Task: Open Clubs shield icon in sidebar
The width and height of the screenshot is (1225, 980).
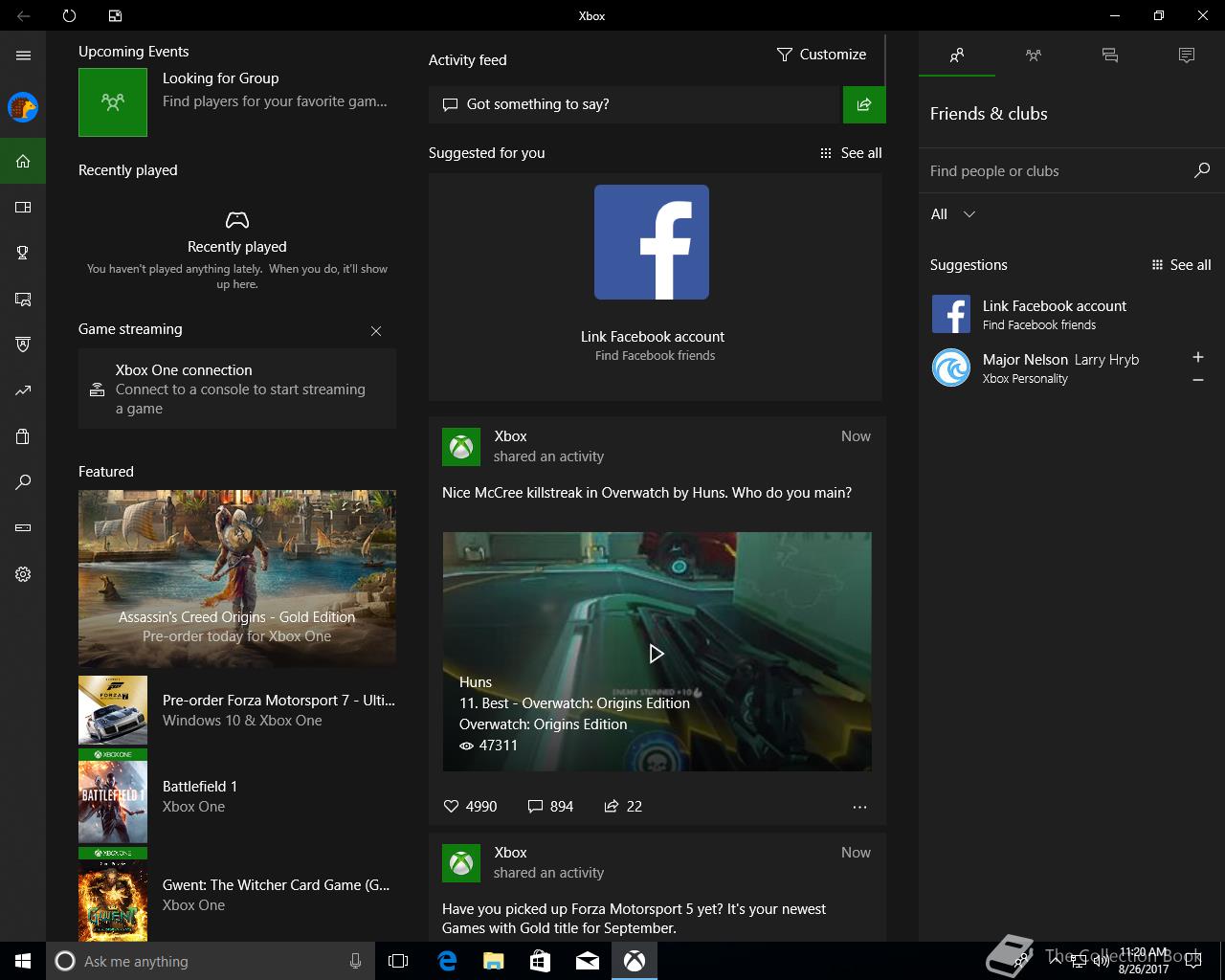Action: (x=23, y=345)
